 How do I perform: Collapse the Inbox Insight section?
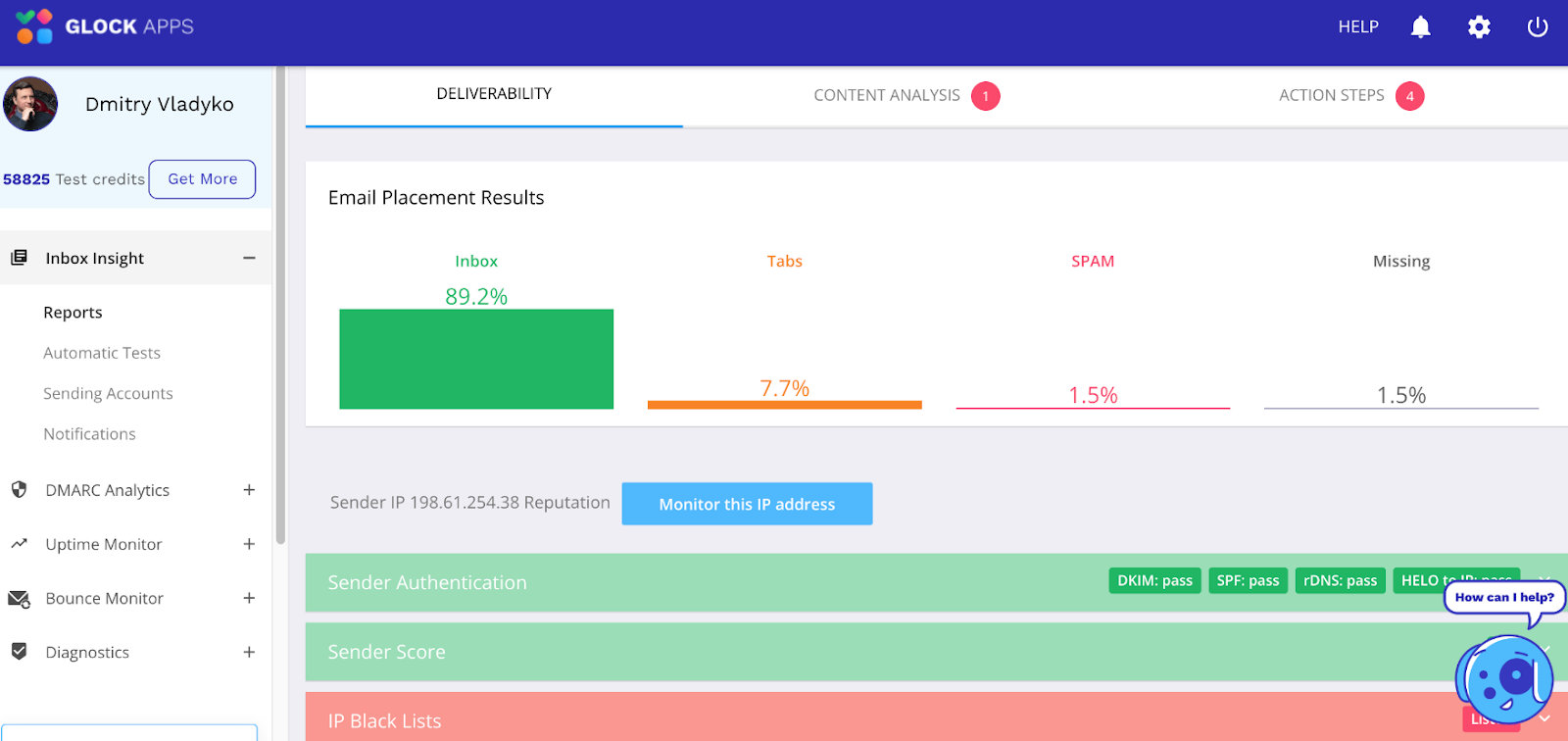pyautogui.click(x=249, y=258)
